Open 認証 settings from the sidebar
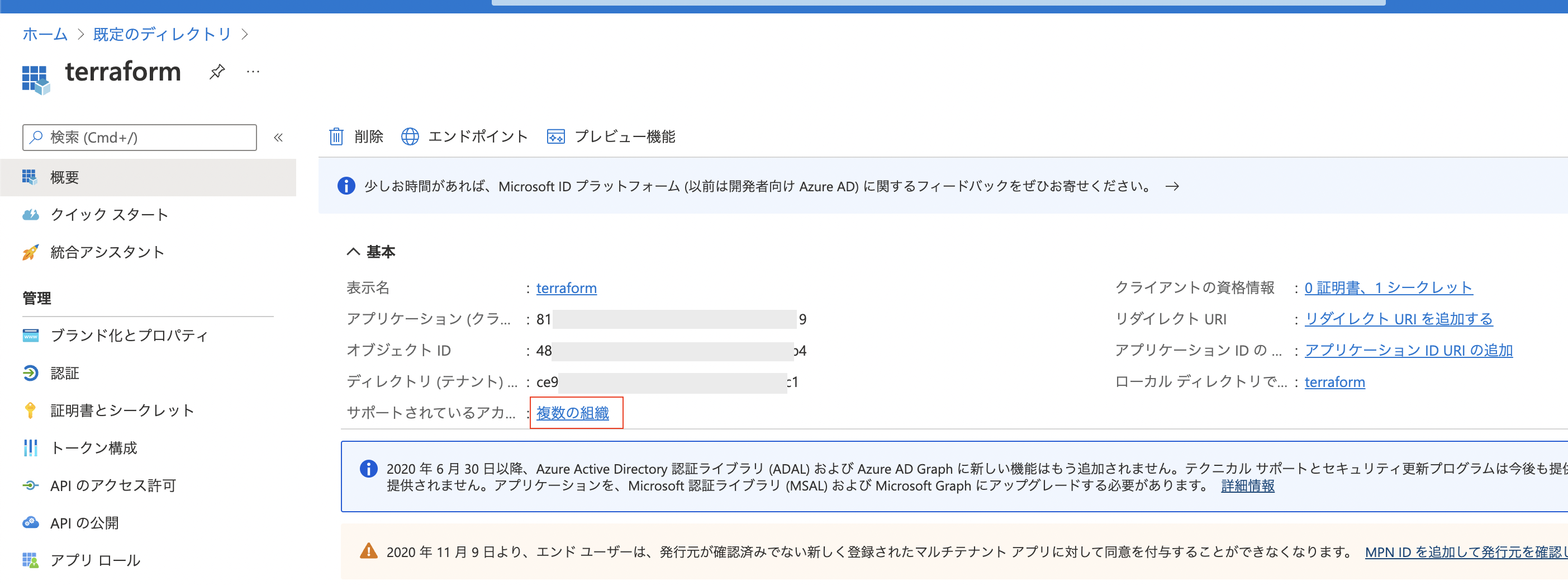The image size is (1568, 585). pos(64,373)
